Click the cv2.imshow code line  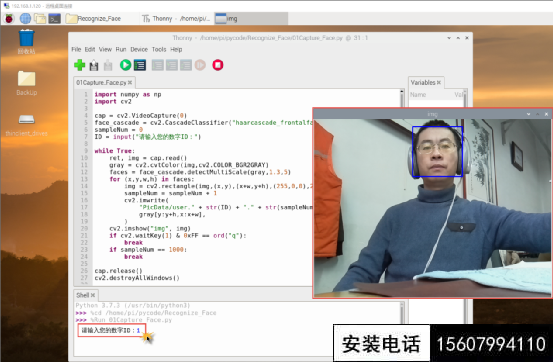click(x=150, y=228)
